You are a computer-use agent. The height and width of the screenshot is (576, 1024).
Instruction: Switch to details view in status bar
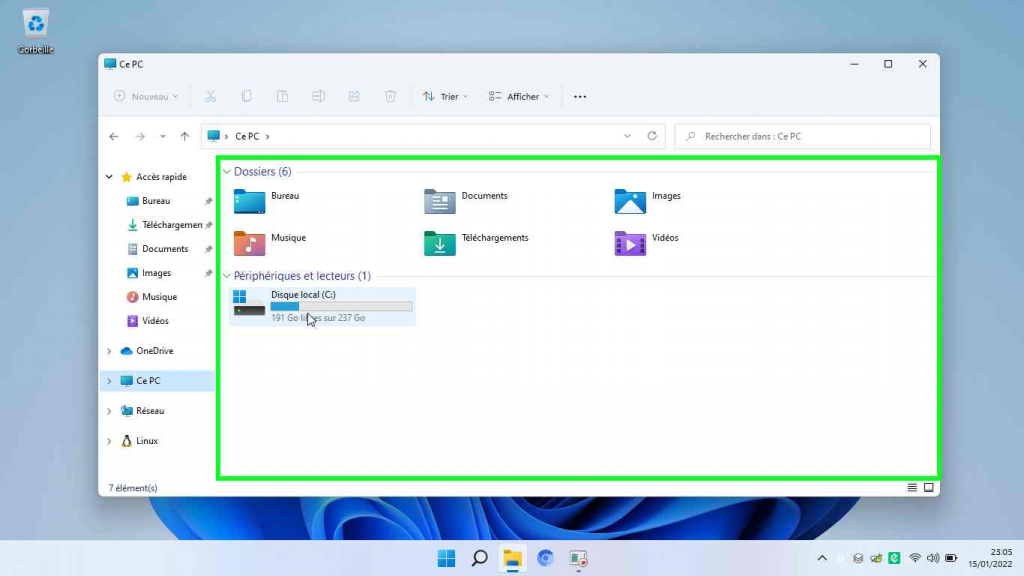[x=912, y=488]
